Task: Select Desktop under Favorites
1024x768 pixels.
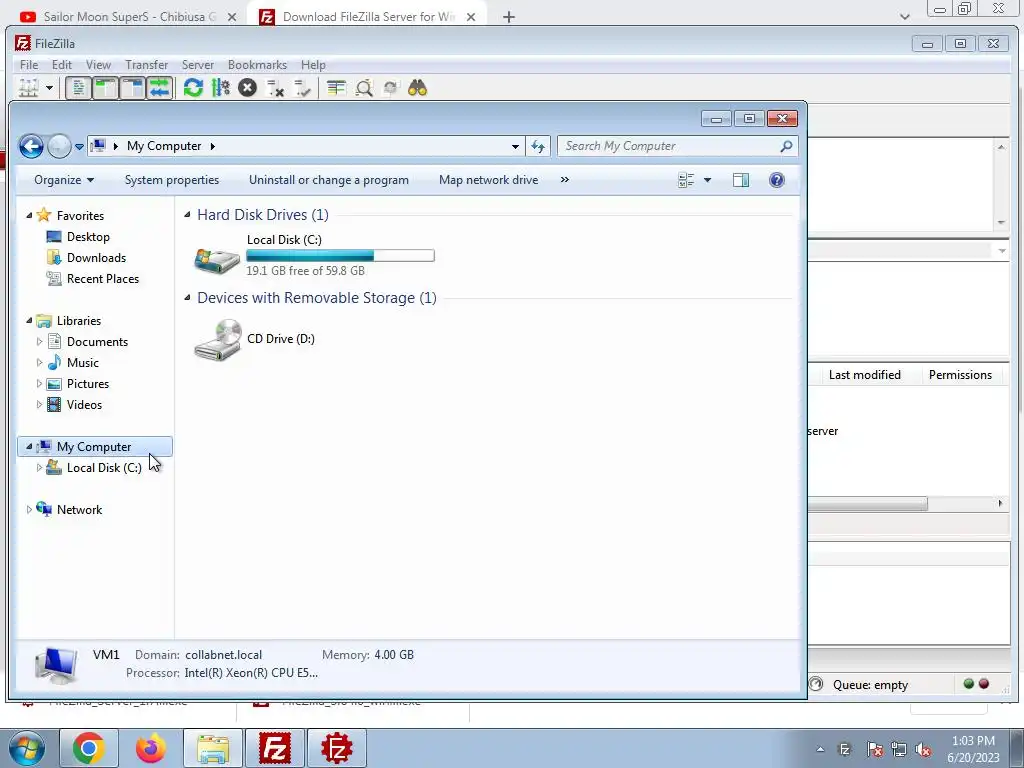Action: pyautogui.click(x=88, y=237)
